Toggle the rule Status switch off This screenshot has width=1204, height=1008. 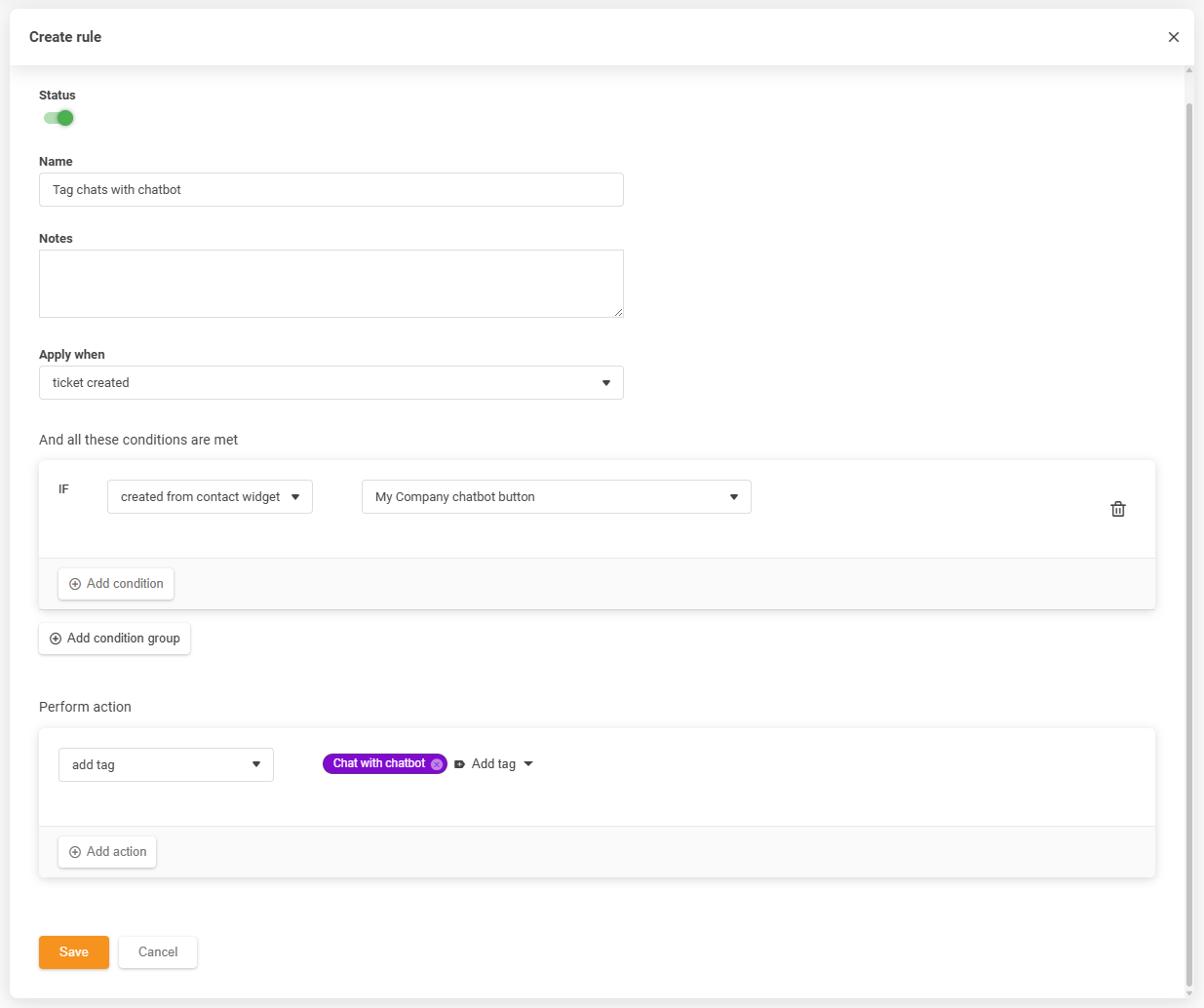click(58, 118)
